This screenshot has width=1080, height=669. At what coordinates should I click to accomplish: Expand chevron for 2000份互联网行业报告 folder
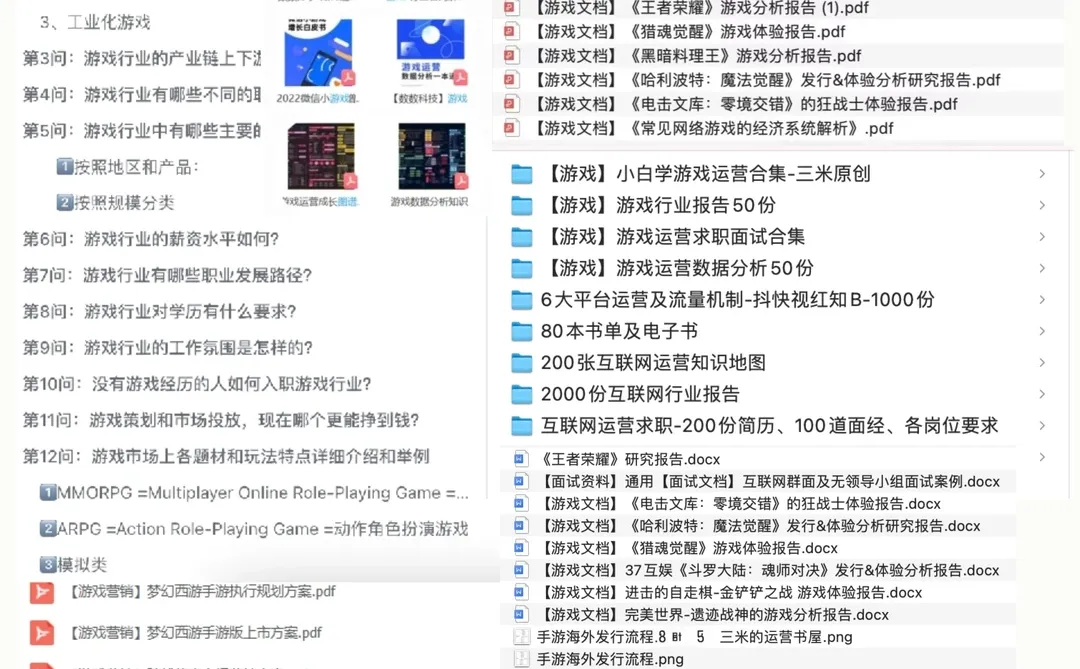(1042, 394)
